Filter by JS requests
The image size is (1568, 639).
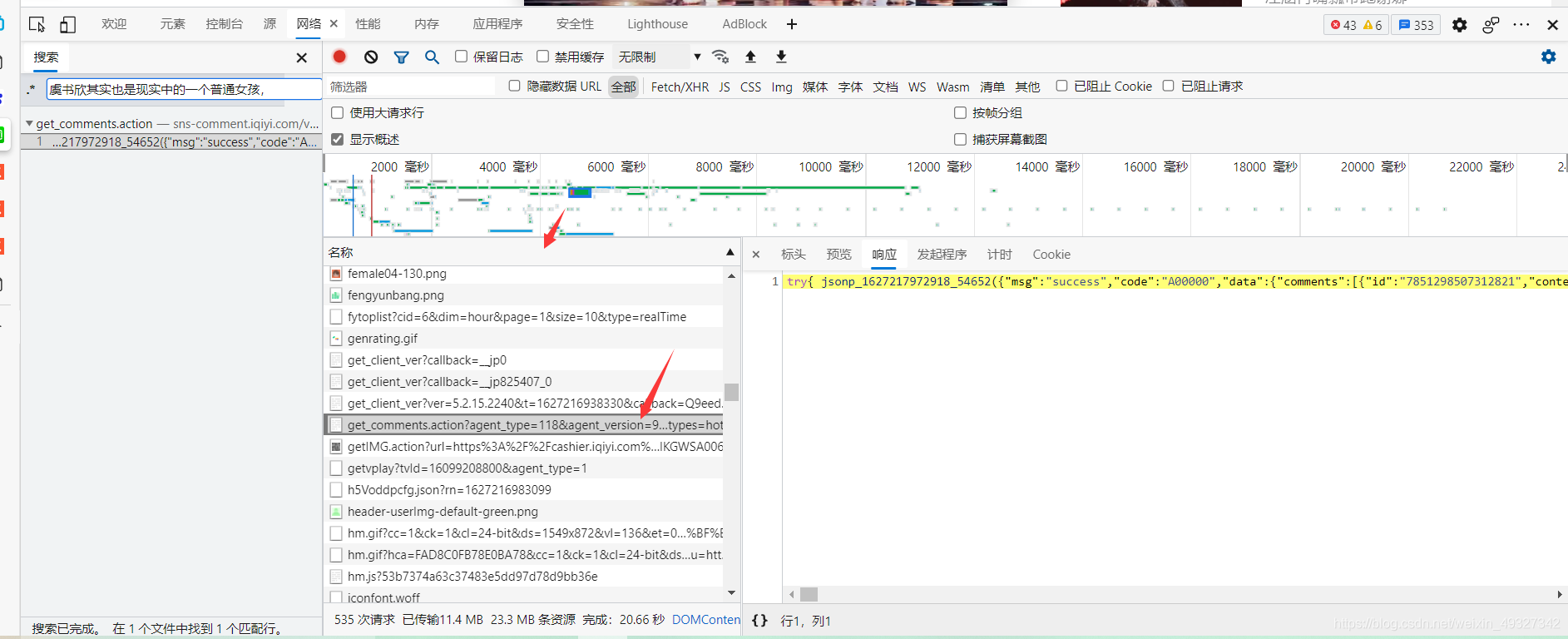click(725, 87)
